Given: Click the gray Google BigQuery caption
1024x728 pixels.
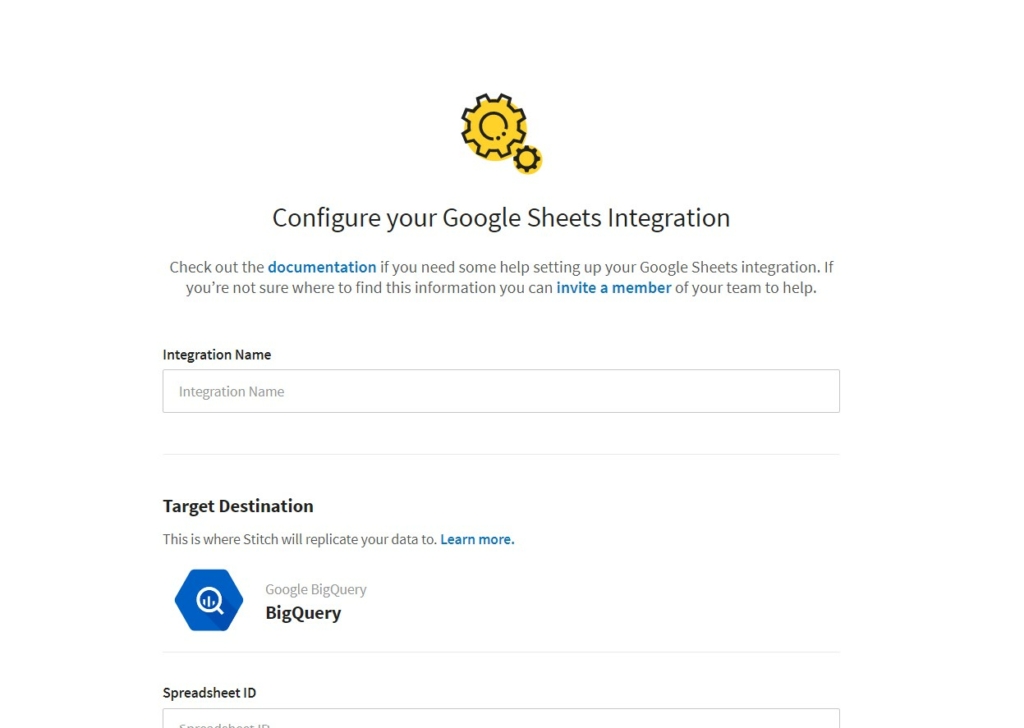Looking at the screenshot, I should click(315, 590).
